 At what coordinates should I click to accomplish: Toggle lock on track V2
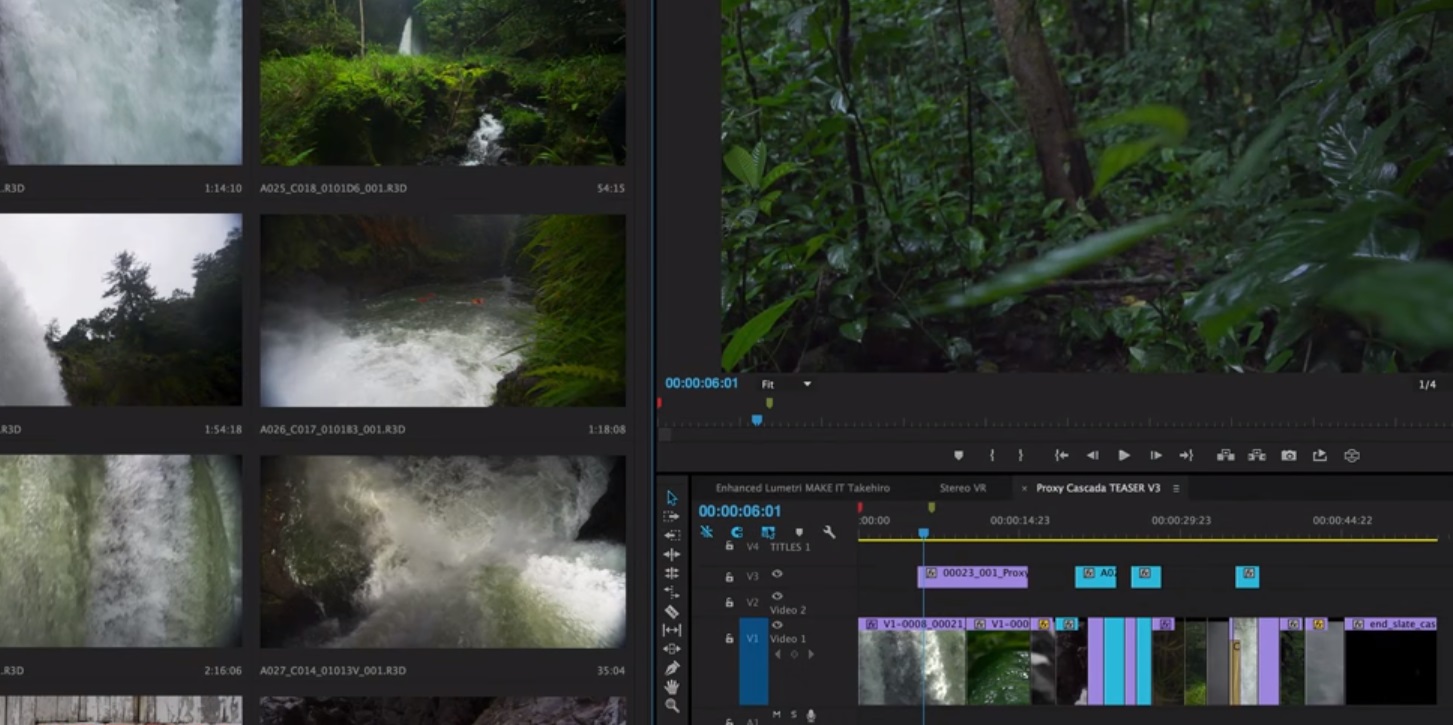pos(729,603)
